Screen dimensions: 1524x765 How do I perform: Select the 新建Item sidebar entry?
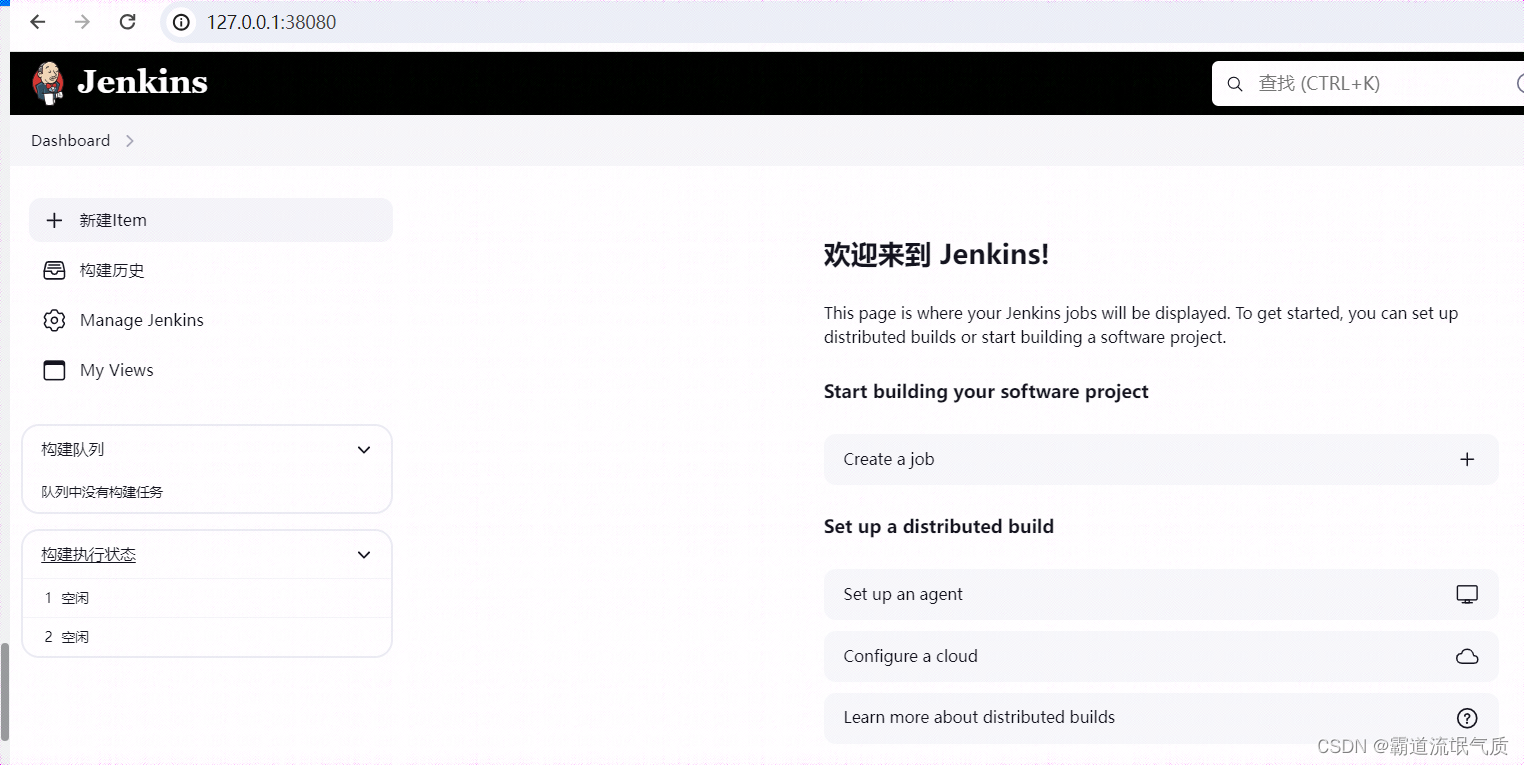click(113, 219)
